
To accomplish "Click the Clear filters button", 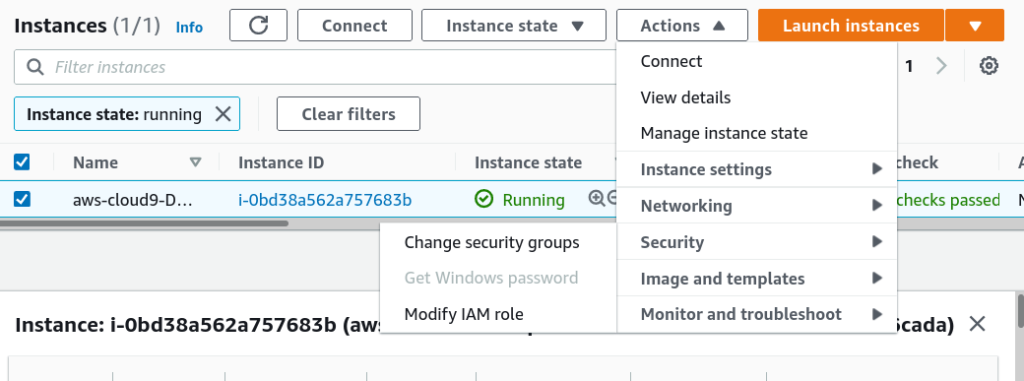I will (348, 114).
